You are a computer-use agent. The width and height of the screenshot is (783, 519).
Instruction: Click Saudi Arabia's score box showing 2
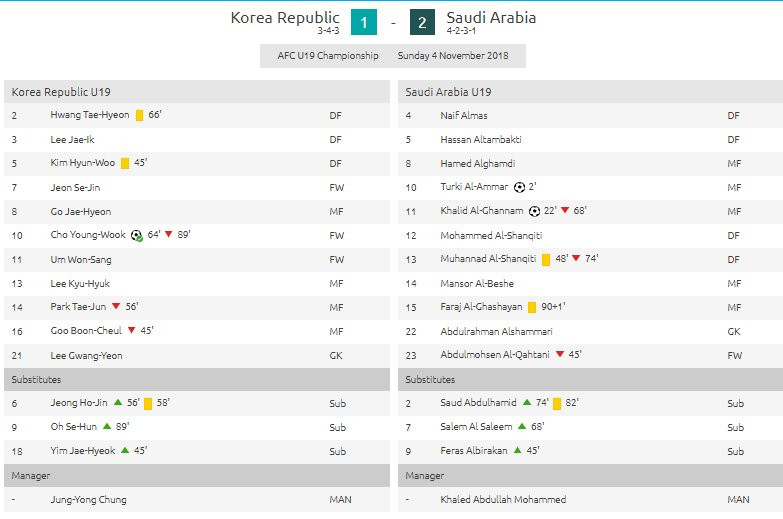[422, 21]
